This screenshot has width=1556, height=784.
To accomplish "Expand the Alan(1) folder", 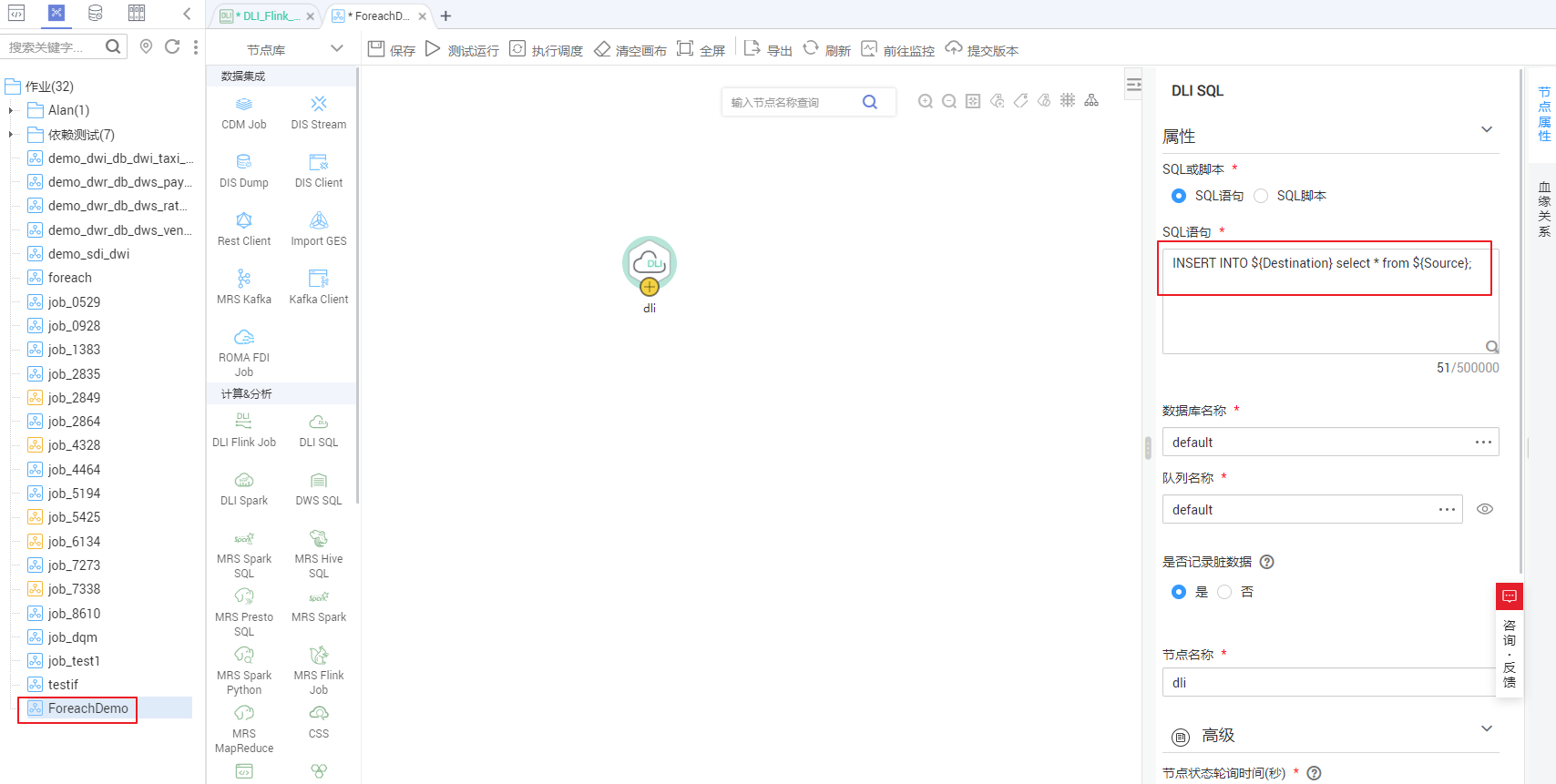I will (x=11, y=110).
